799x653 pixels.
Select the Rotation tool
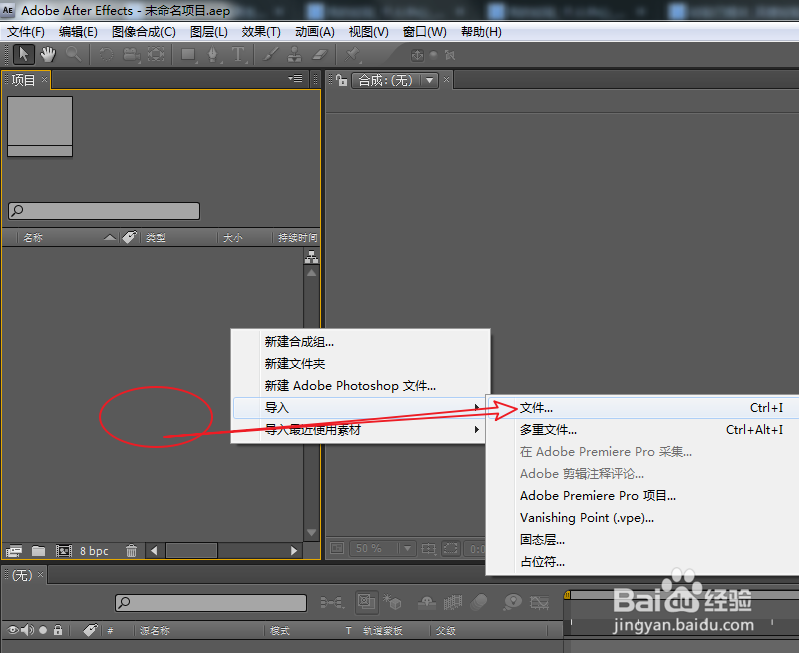(106, 54)
